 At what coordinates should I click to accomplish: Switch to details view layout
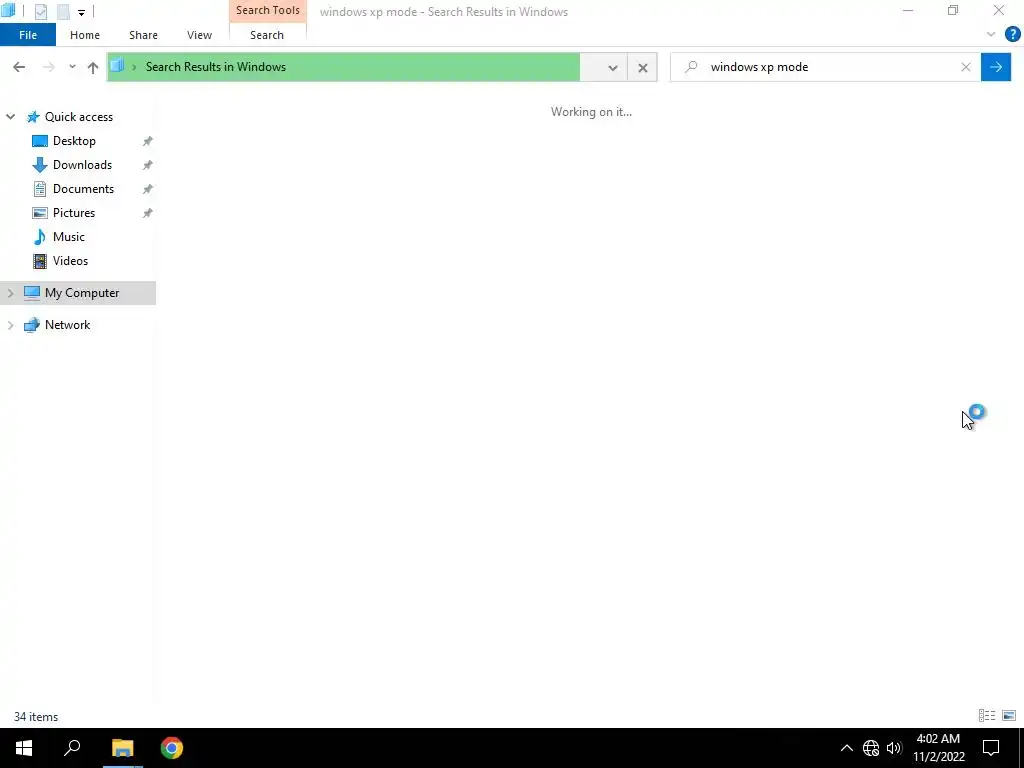click(987, 716)
